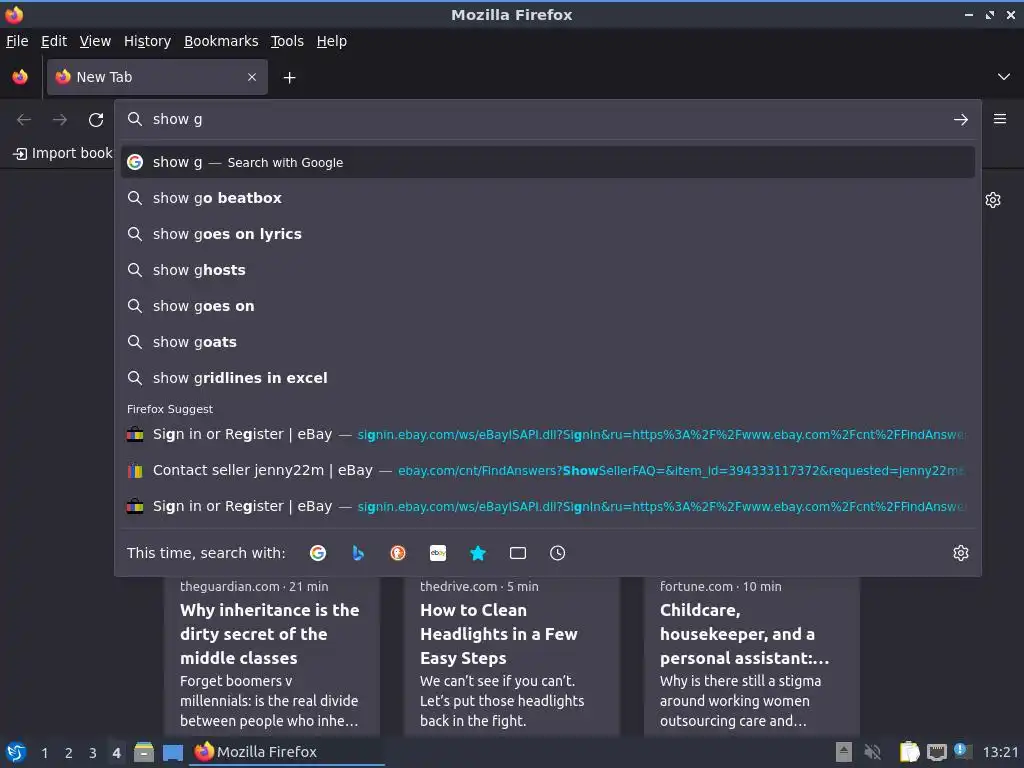Click the Import bookmarks toolbar button

(x=63, y=153)
